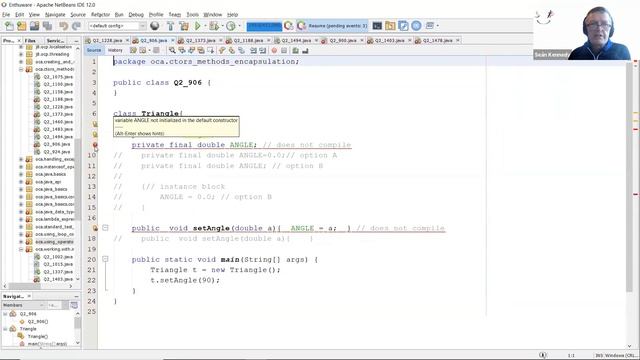Click the New Project toolbar icon
Image resolution: width=640 pixels, height=360 pixels.
click(x=21, y=26)
